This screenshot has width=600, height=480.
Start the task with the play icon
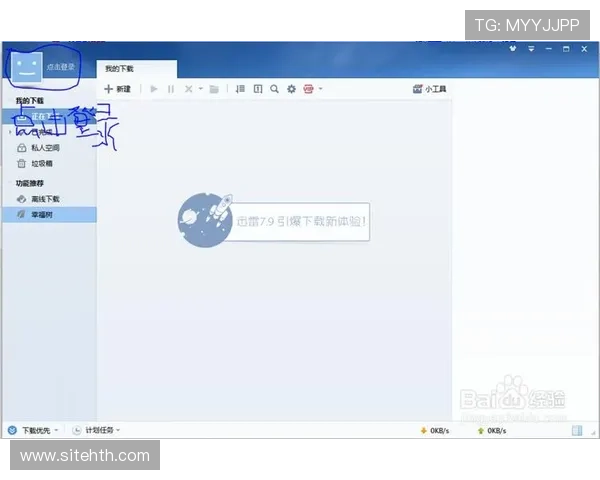click(154, 89)
